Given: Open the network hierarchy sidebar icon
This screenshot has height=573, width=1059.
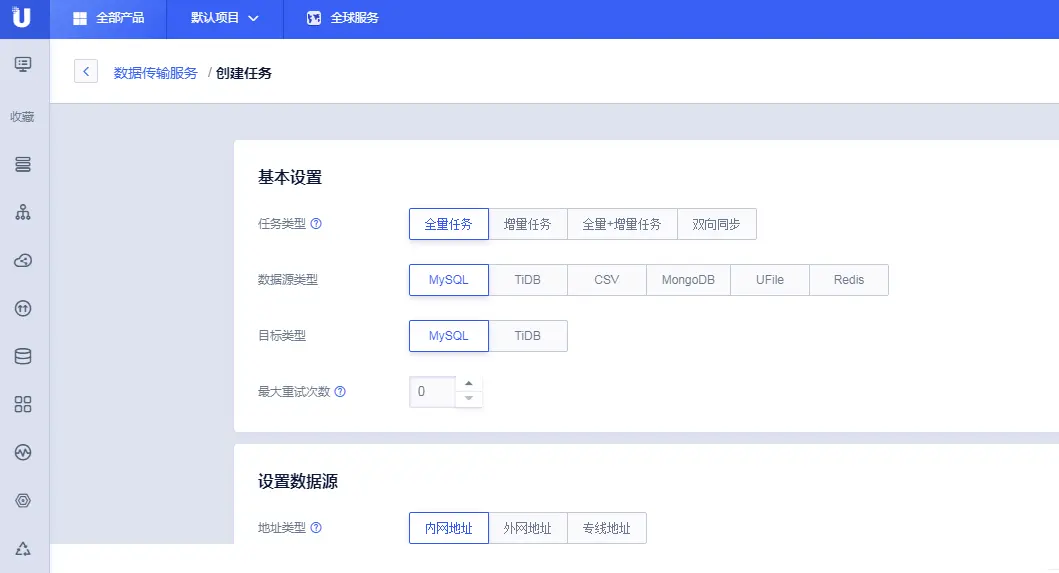Looking at the screenshot, I should tap(23, 212).
